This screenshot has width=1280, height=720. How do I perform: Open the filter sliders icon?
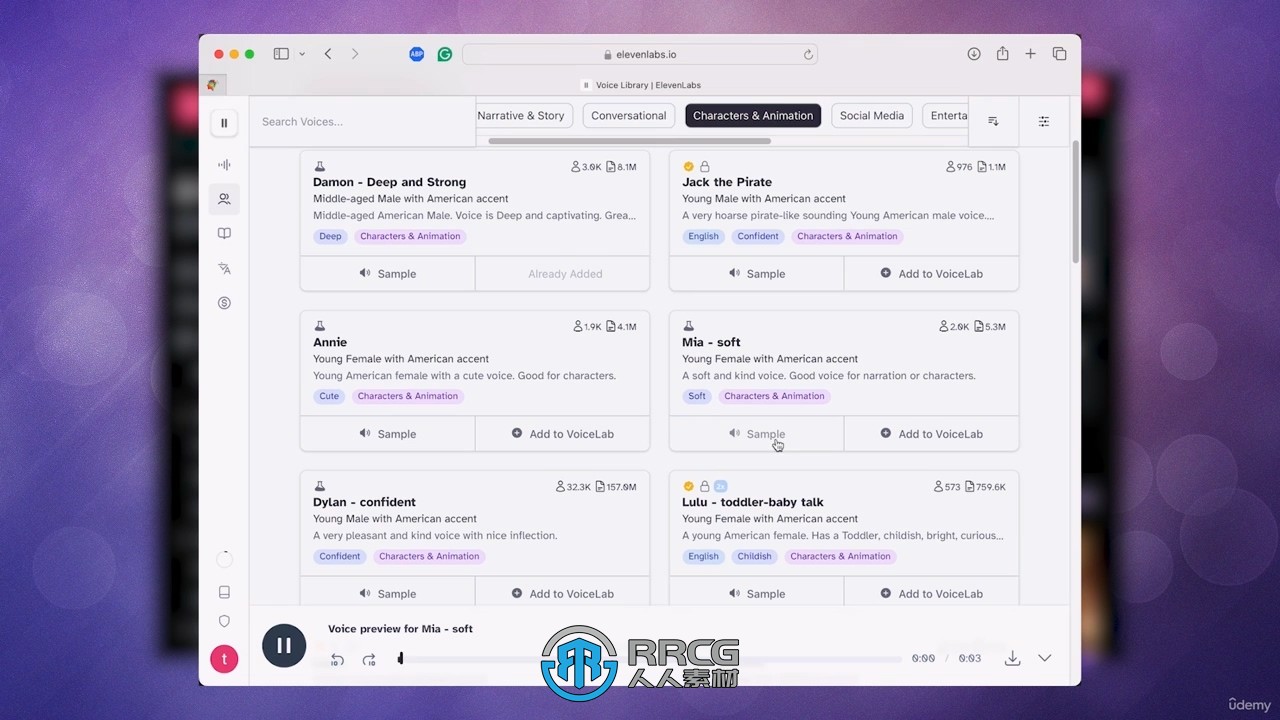click(1044, 121)
